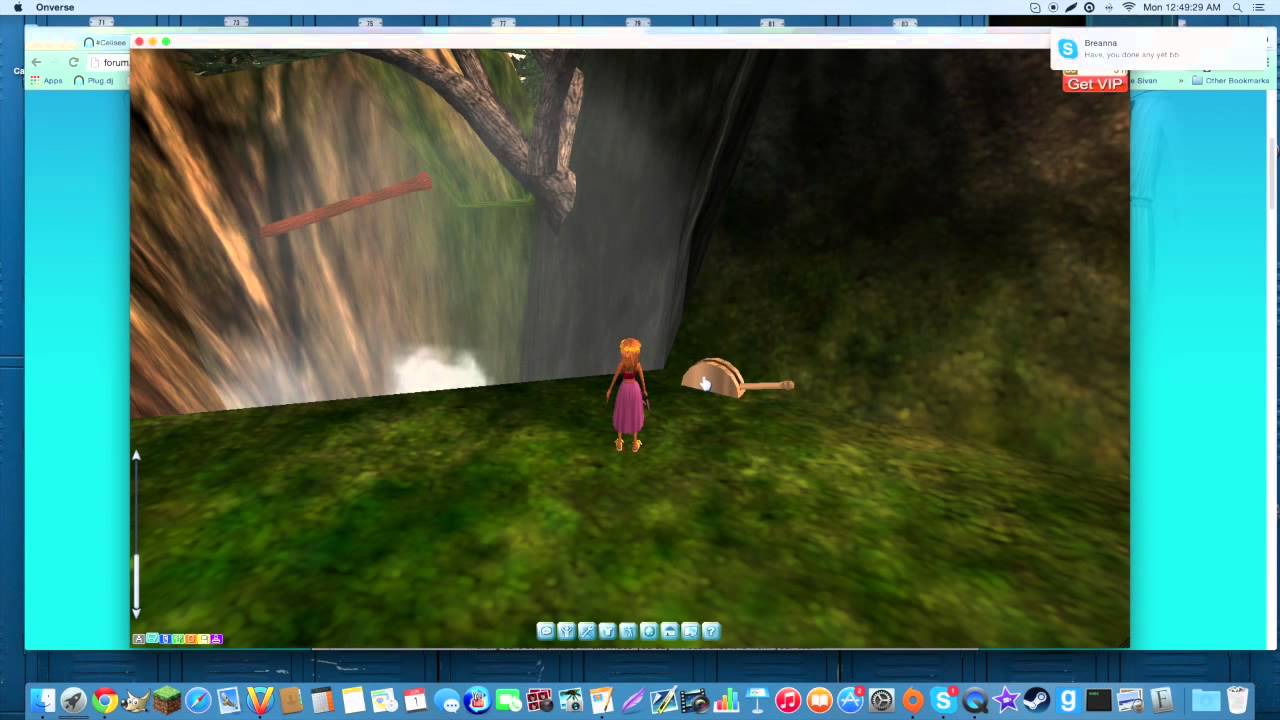Open Terminal in the Dock

coord(1099,701)
